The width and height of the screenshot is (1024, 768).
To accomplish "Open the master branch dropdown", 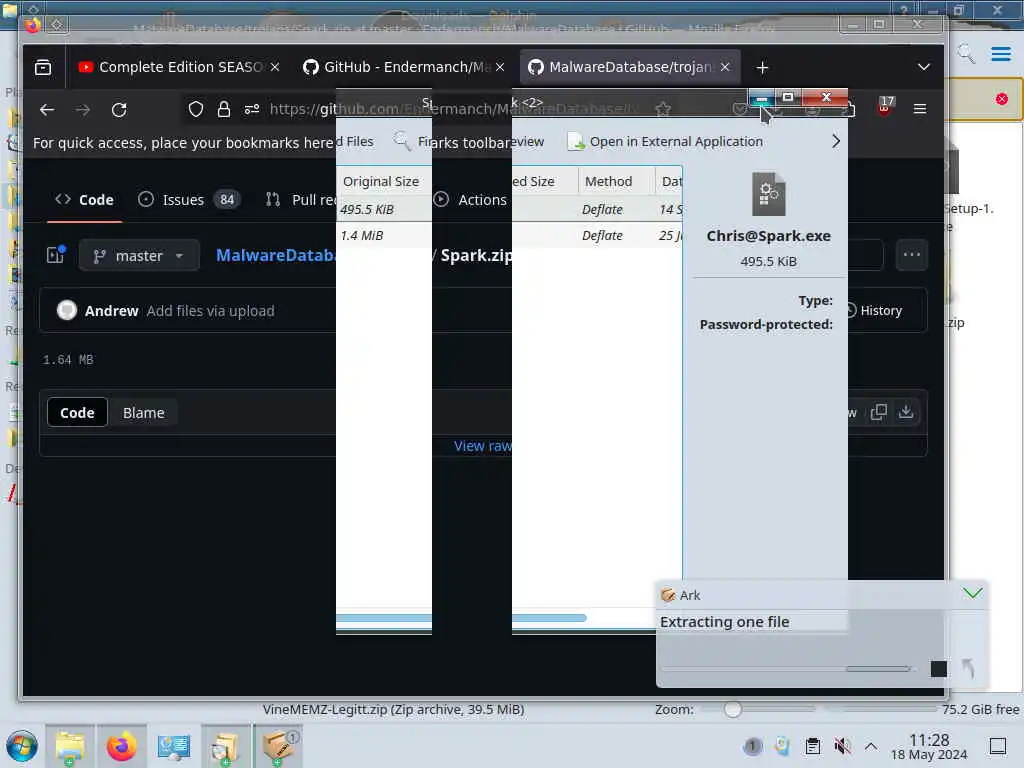I will (x=139, y=255).
